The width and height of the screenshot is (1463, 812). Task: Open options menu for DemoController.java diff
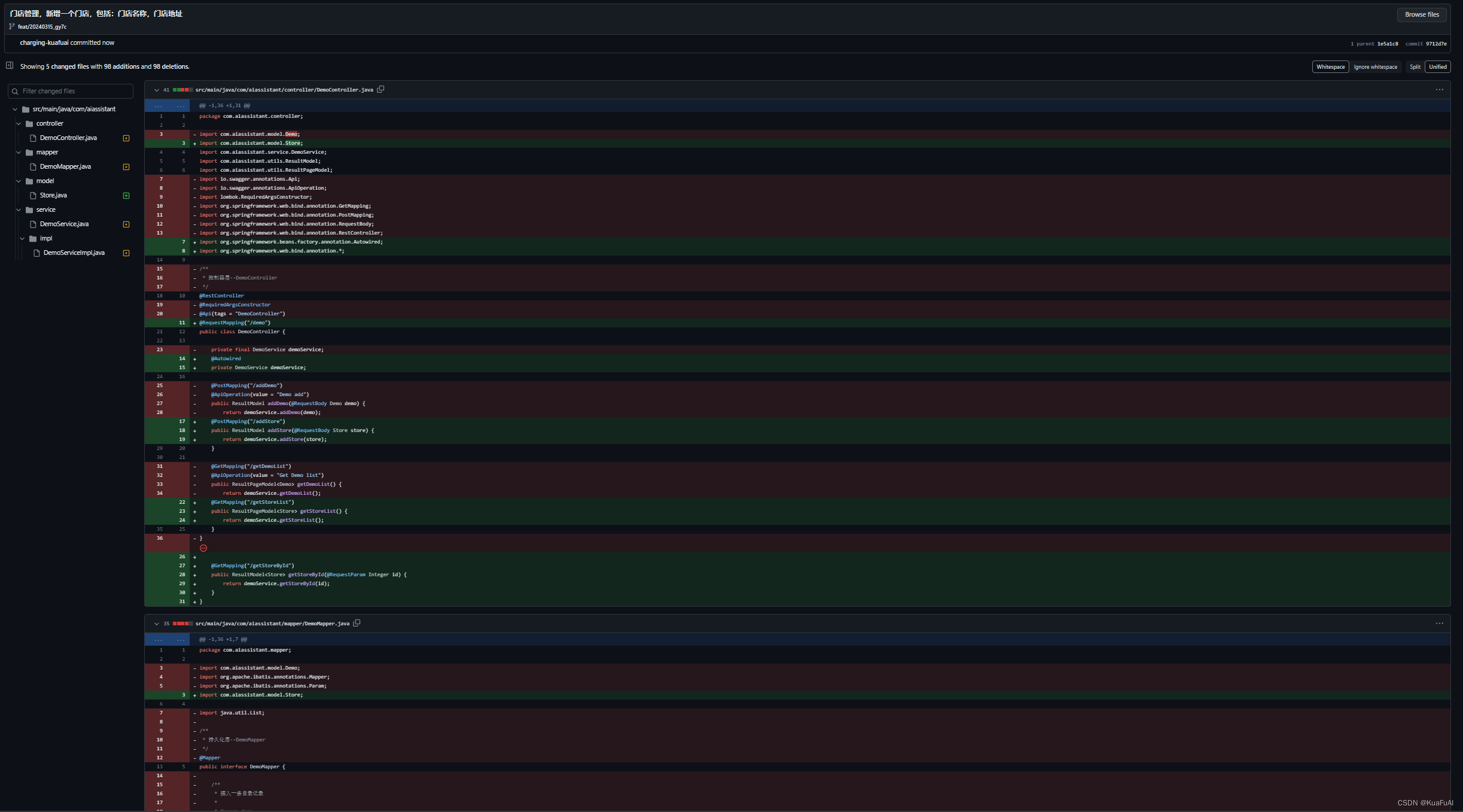[x=1439, y=90]
